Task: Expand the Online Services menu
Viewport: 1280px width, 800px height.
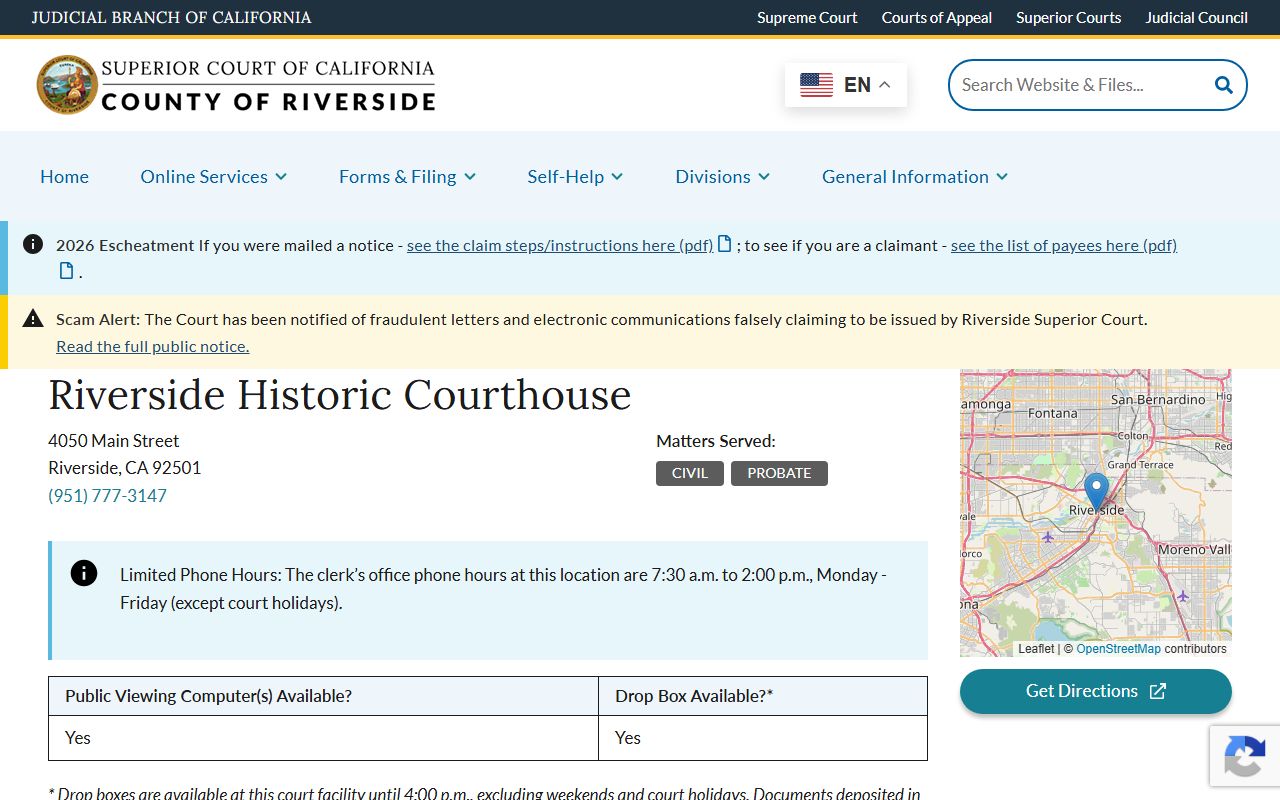Action: click(x=214, y=176)
